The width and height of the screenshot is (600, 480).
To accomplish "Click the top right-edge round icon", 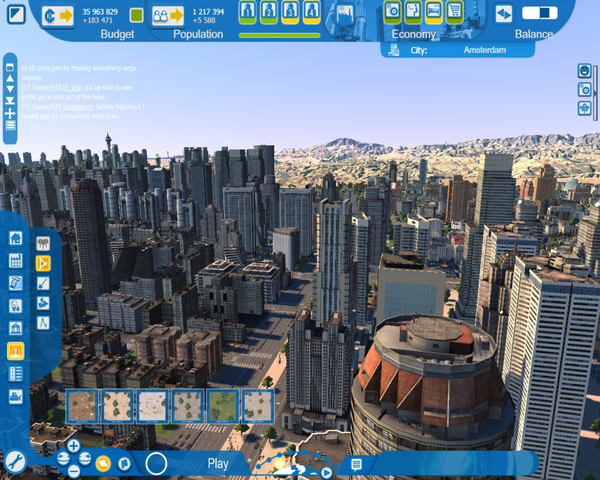I will click(x=584, y=71).
